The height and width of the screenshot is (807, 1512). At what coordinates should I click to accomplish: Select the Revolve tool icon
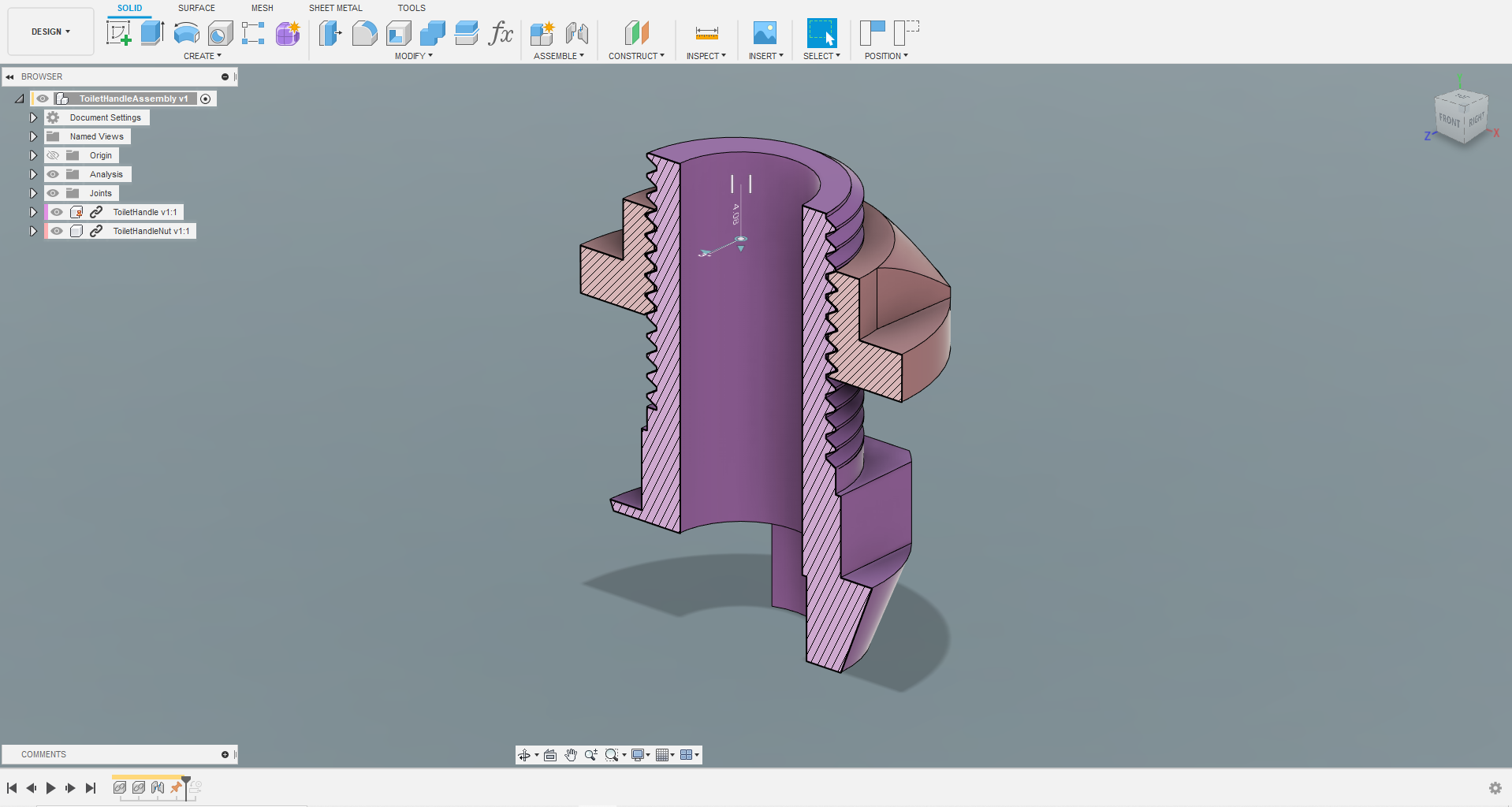(186, 33)
